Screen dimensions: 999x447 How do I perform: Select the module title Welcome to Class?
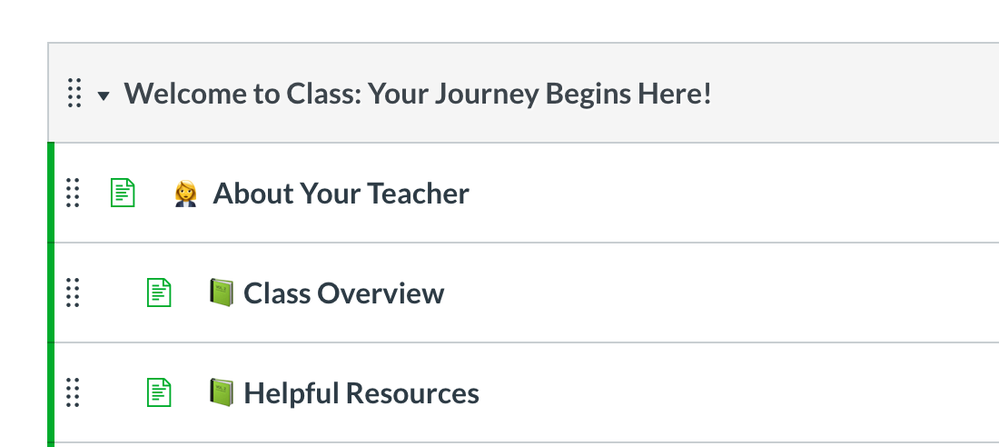coord(417,94)
